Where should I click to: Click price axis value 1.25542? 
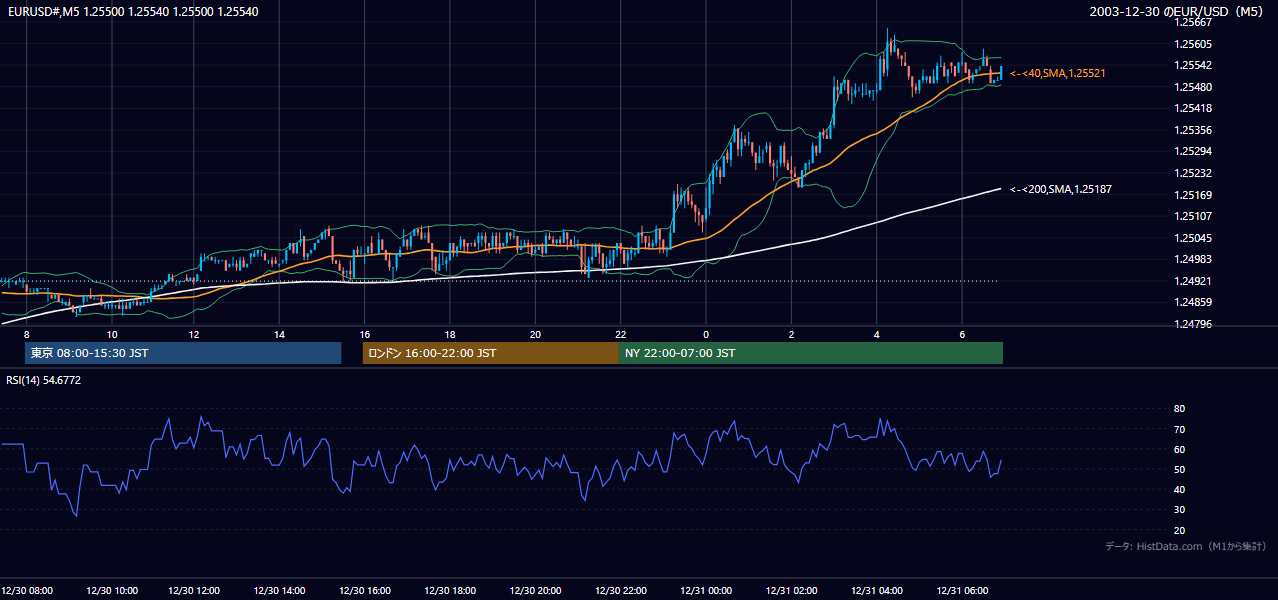click(x=1193, y=65)
